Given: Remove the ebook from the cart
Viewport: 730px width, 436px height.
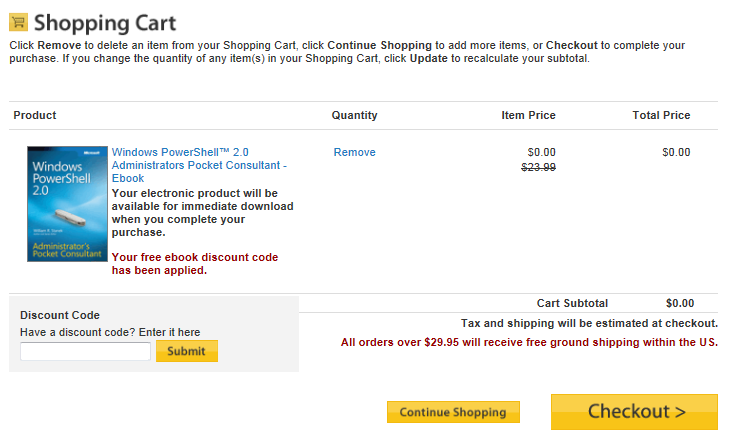Looking at the screenshot, I should 354,152.
